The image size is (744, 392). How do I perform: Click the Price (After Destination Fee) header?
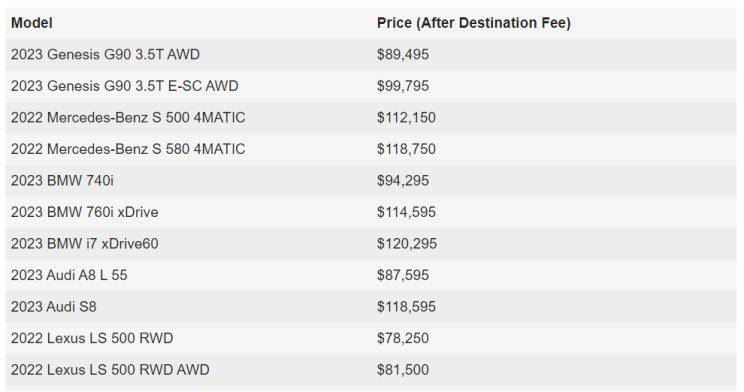tap(474, 23)
